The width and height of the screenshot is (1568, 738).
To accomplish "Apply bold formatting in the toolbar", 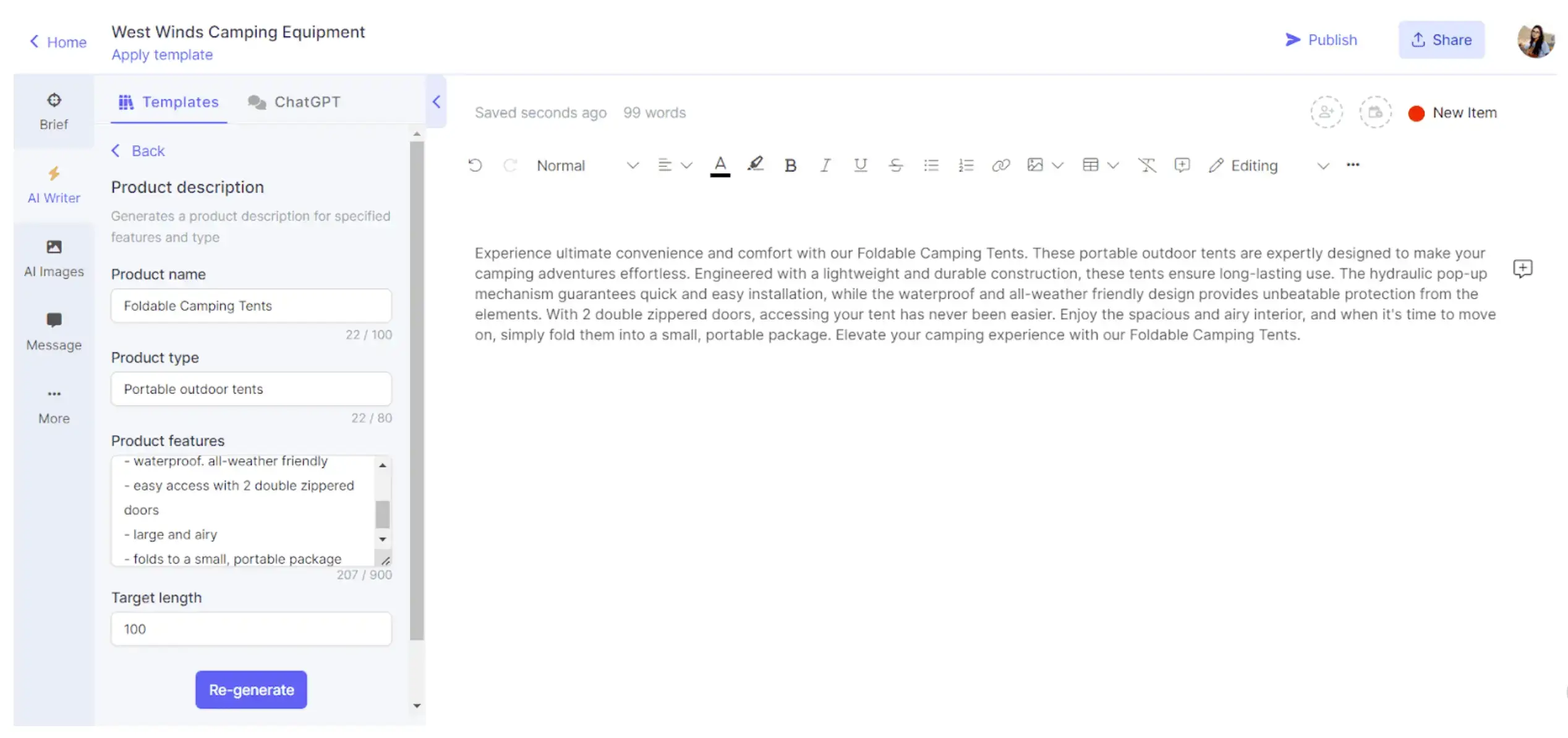I will (791, 165).
